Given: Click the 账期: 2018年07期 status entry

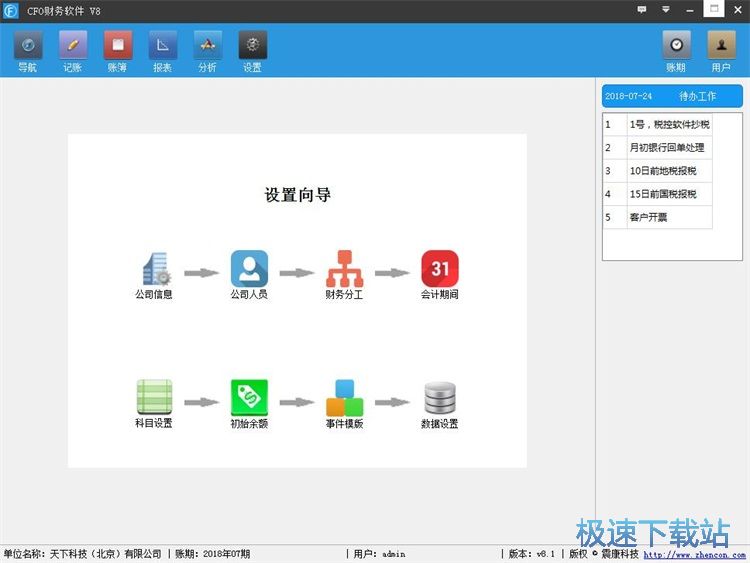Looking at the screenshot, I should [212, 554].
